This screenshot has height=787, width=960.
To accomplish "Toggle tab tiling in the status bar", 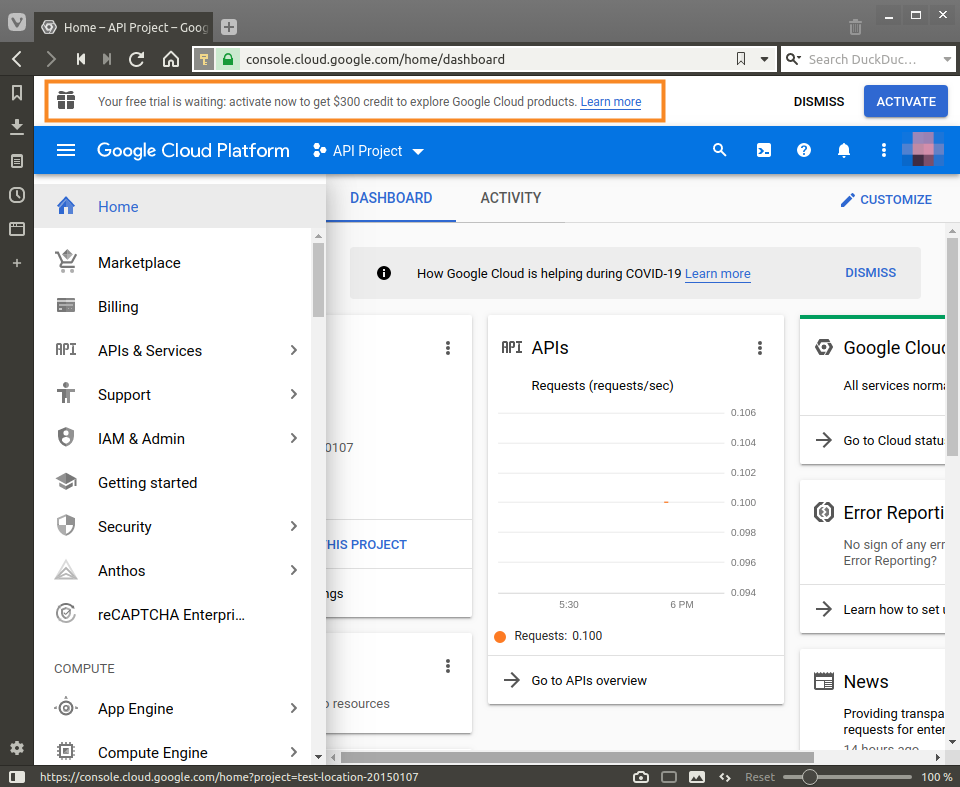I will click(669, 777).
